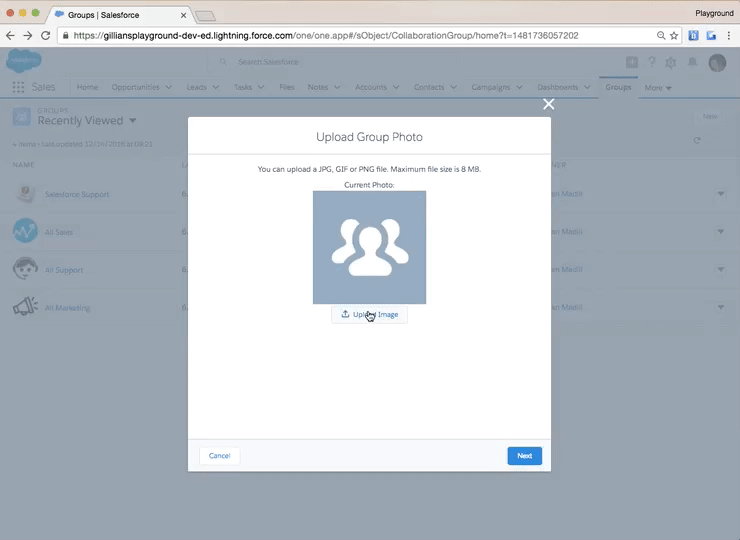The height and width of the screenshot is (540, 740).
Task: Open the Campaigns tab
Action: coord(491,87)
